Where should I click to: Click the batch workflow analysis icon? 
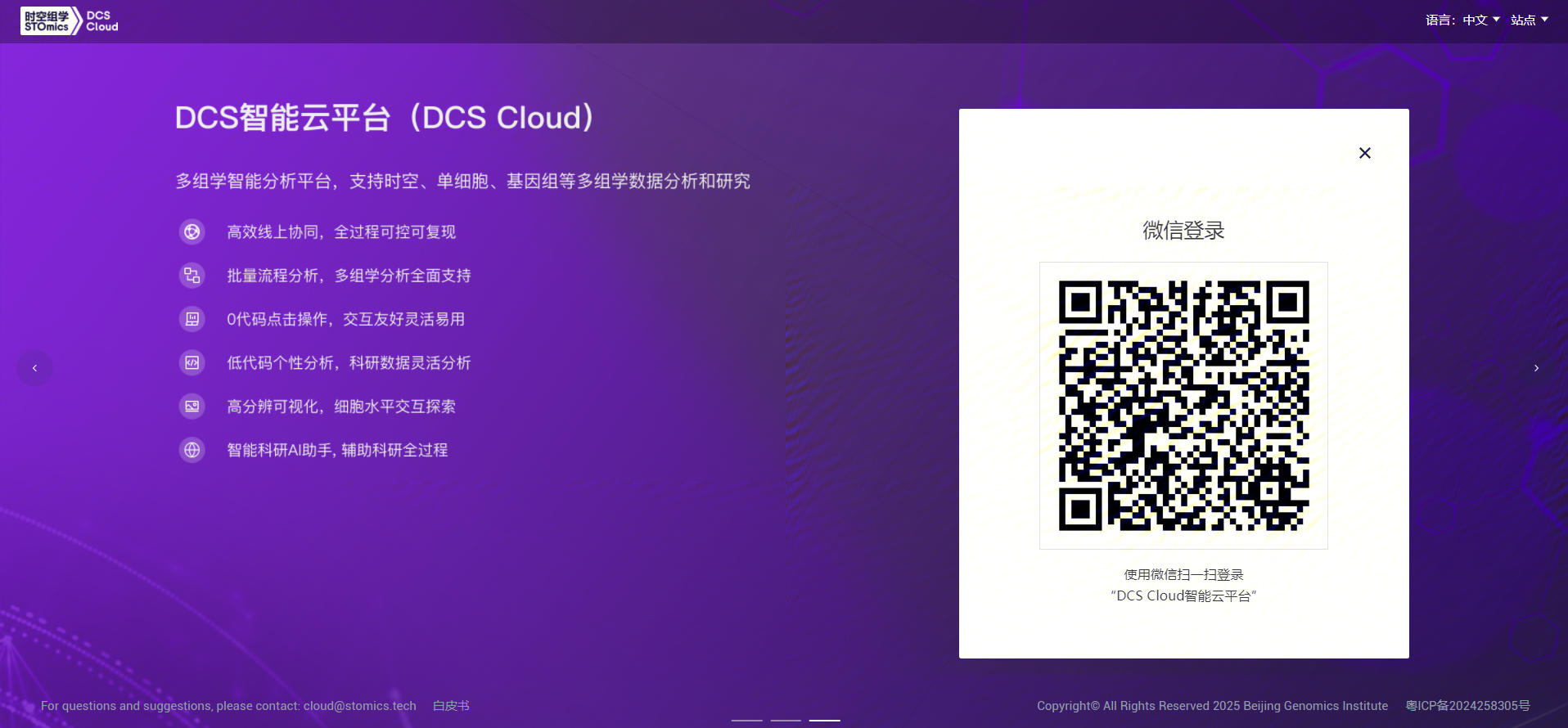click(192, 276)
